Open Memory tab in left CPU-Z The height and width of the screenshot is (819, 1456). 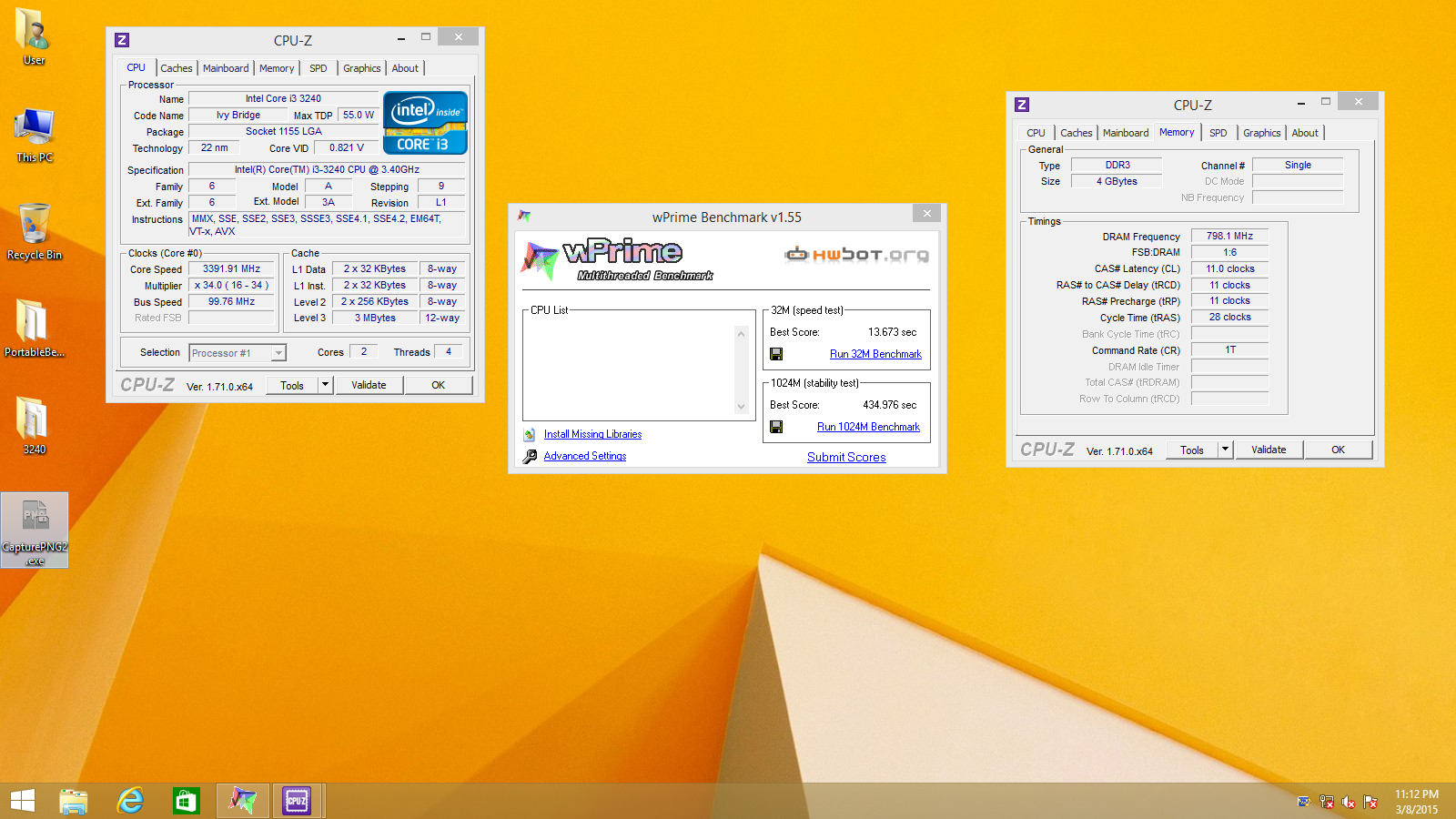coord(277,68)
